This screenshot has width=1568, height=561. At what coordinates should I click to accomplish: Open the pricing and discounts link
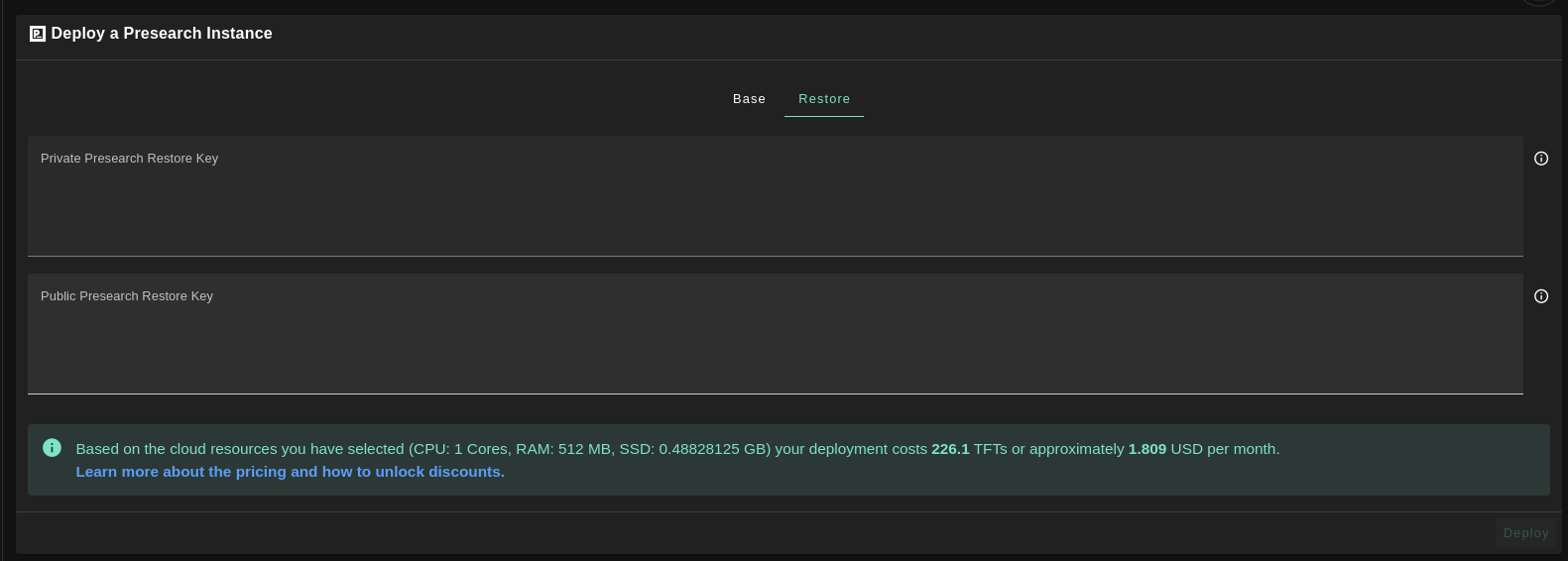coord(290,472)
